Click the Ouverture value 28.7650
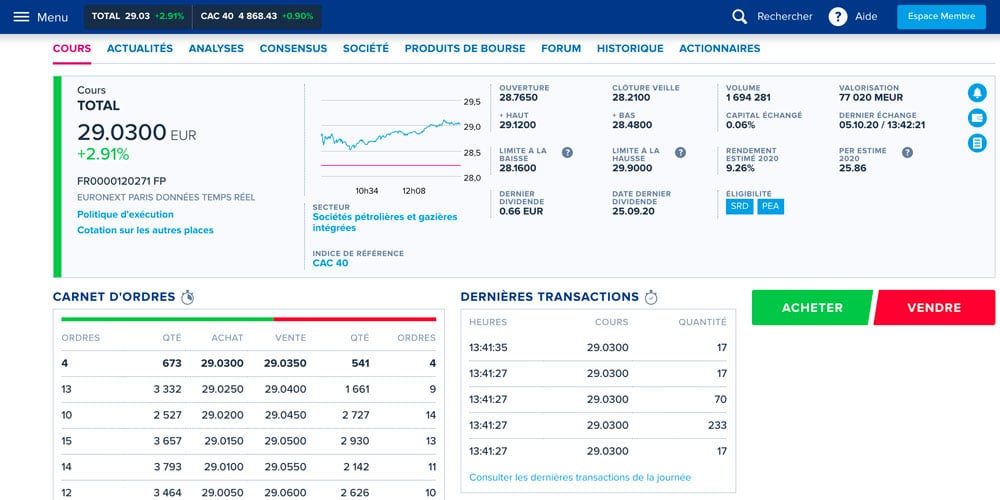Screen dimensions: 1000x500 click(518, 98)
